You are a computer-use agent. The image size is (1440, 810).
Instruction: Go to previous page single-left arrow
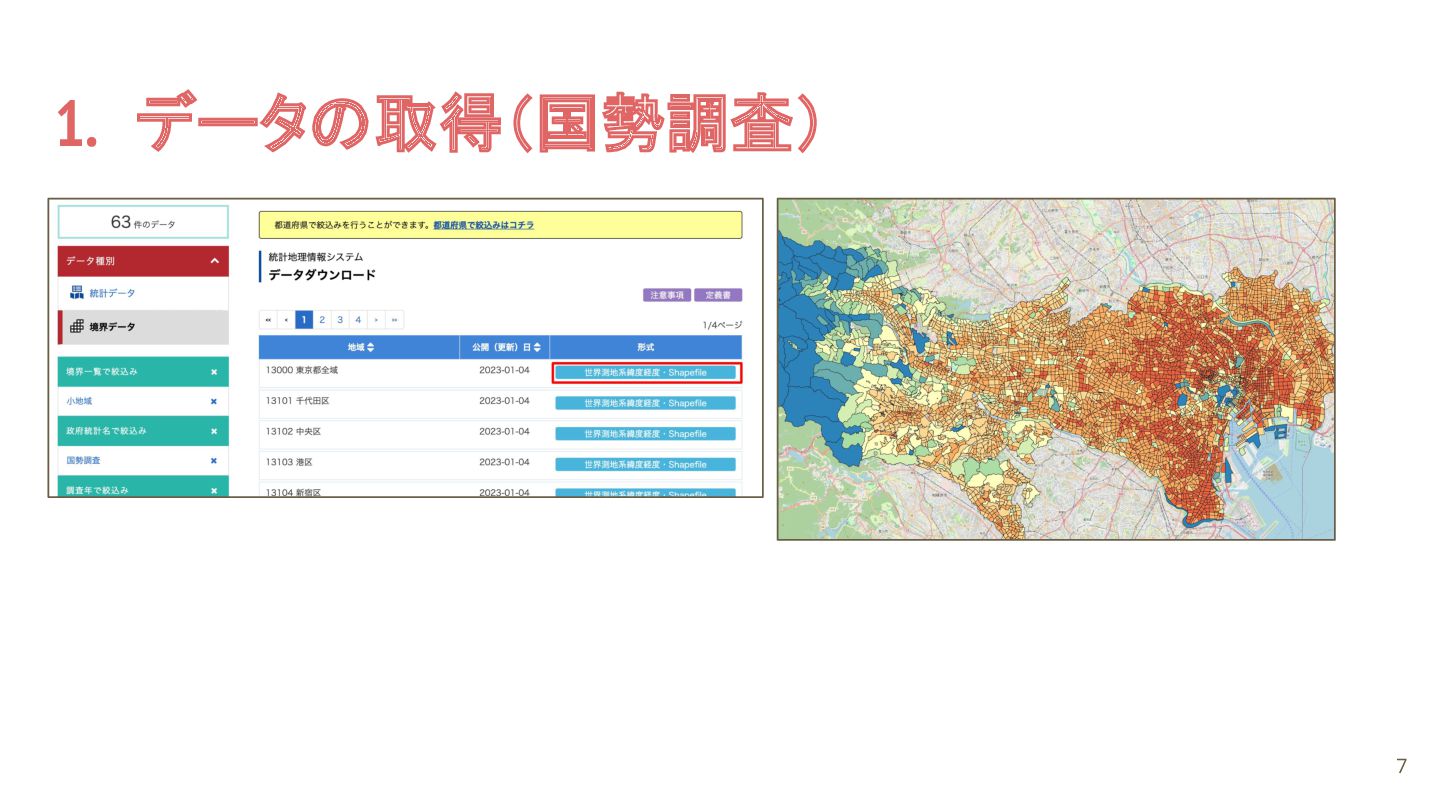[x=286, y=320]
